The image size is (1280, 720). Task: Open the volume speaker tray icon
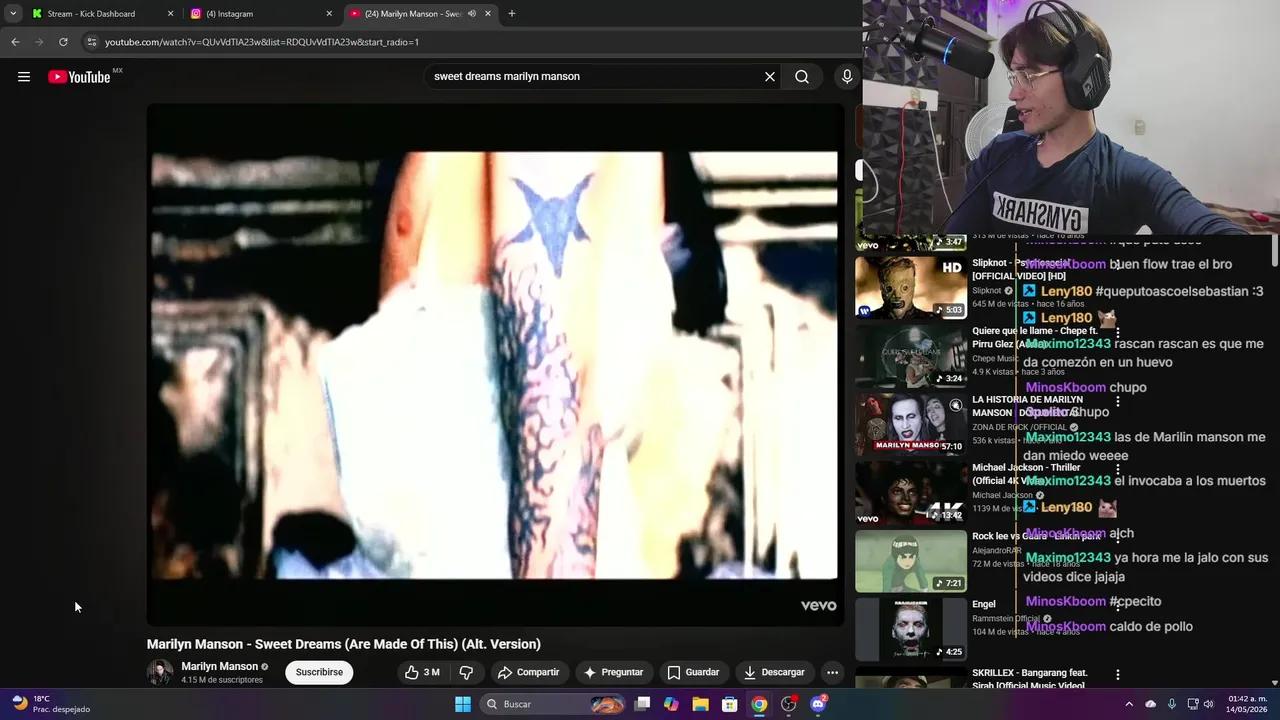pos(1209,704)
